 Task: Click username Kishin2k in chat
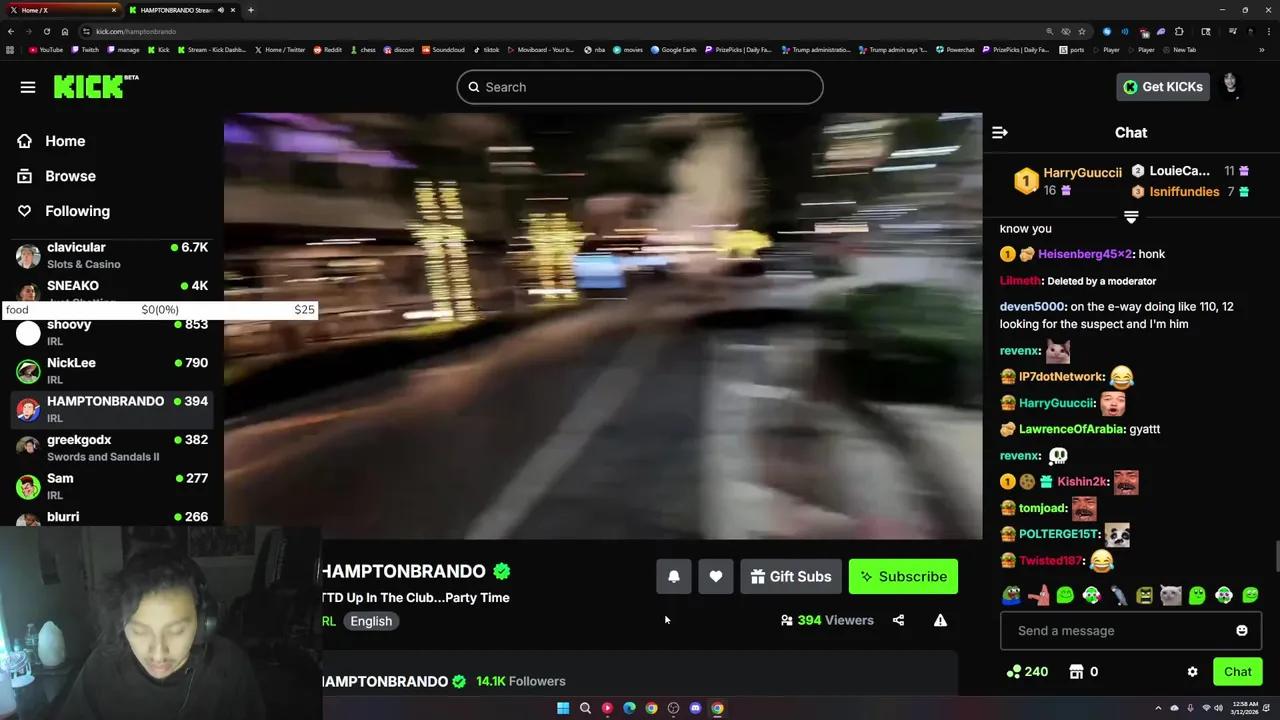(x=1082, y=482)
